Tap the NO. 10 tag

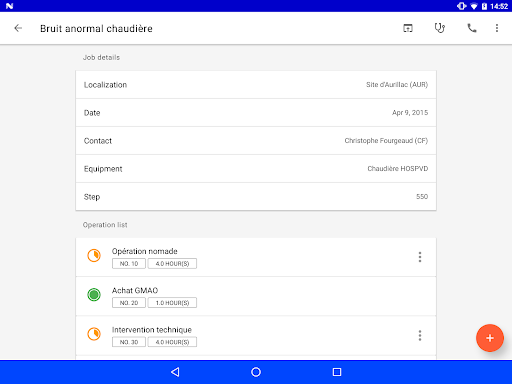click(129, 264)
